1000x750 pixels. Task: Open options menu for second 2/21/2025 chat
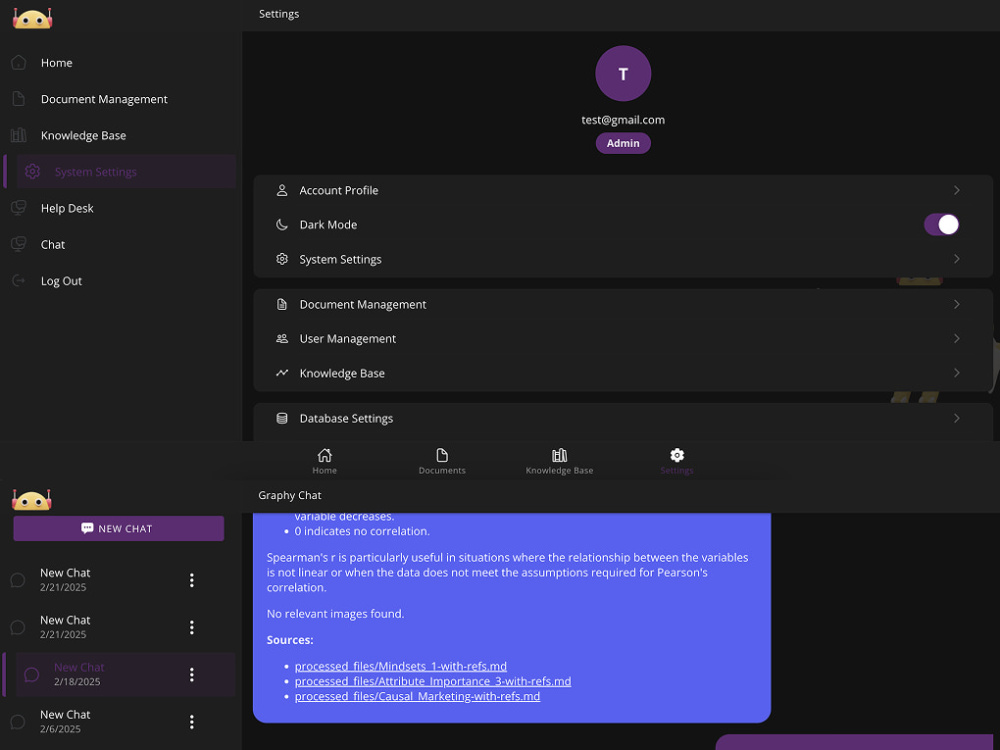(191, 627)
